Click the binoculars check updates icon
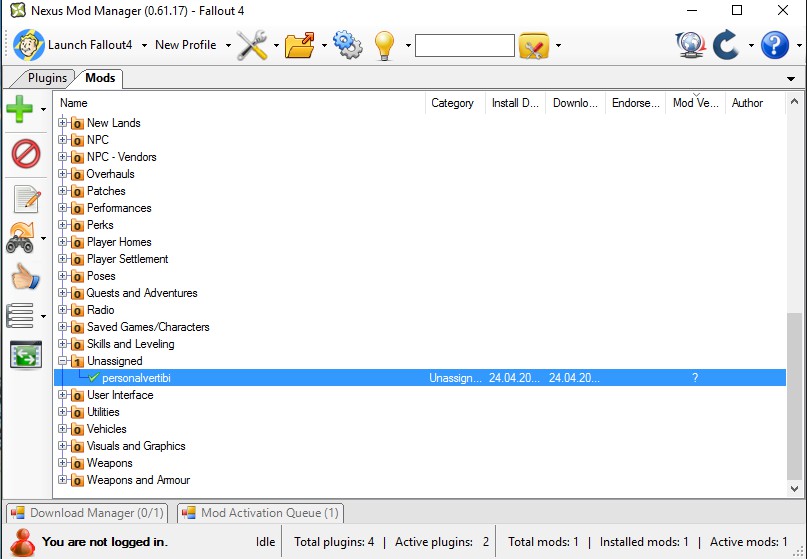 [x=21, y=238]
